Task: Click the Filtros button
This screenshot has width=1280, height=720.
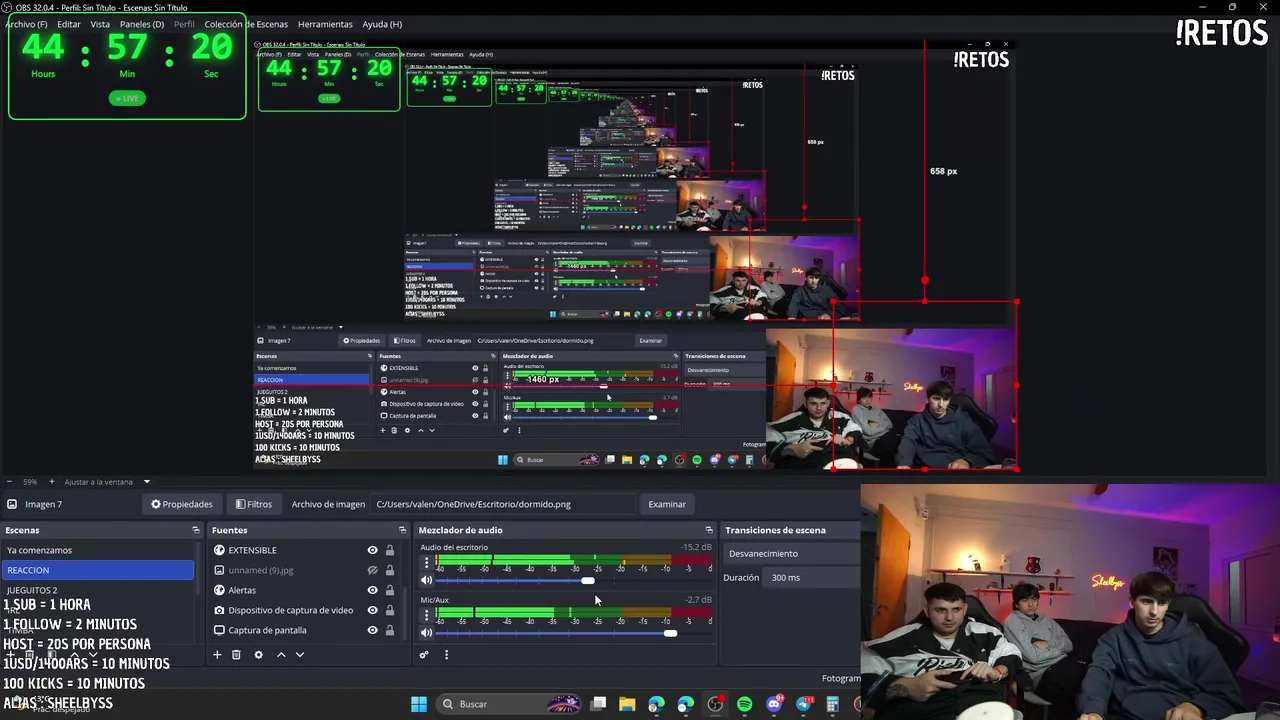Action: tap(254, 504)
